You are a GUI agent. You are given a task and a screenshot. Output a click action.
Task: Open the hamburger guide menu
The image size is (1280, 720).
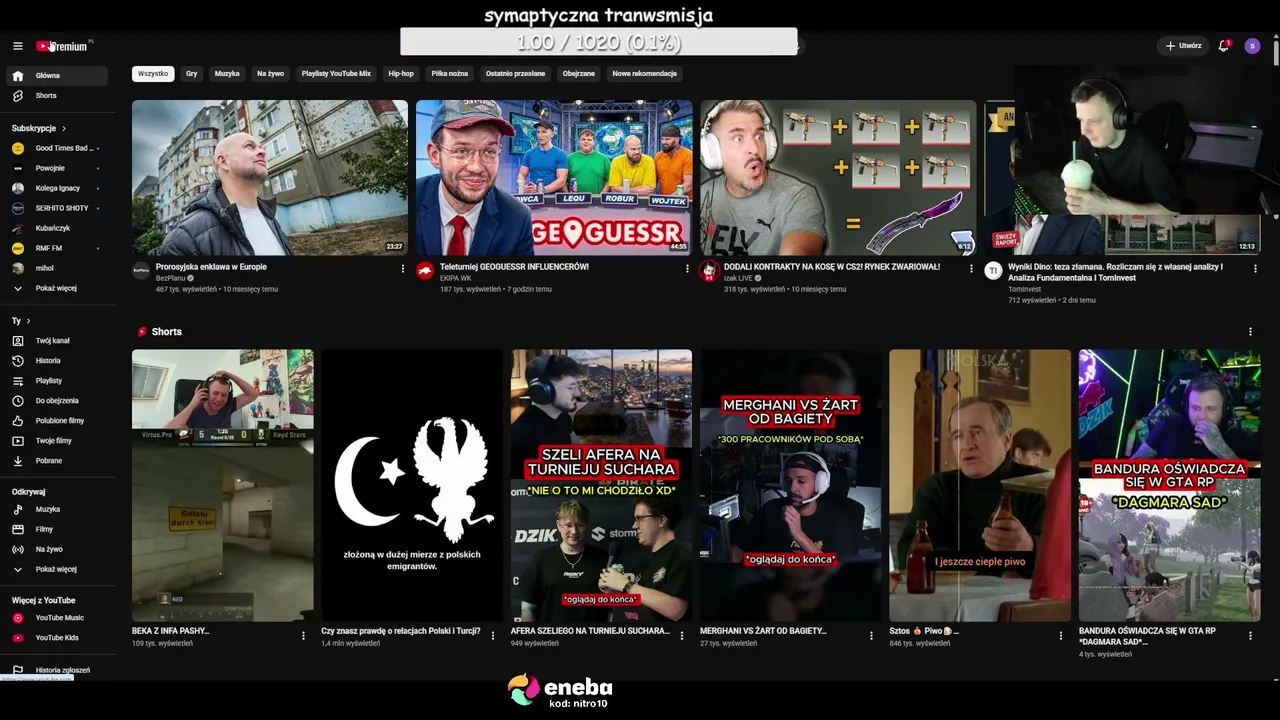(17, 46)
